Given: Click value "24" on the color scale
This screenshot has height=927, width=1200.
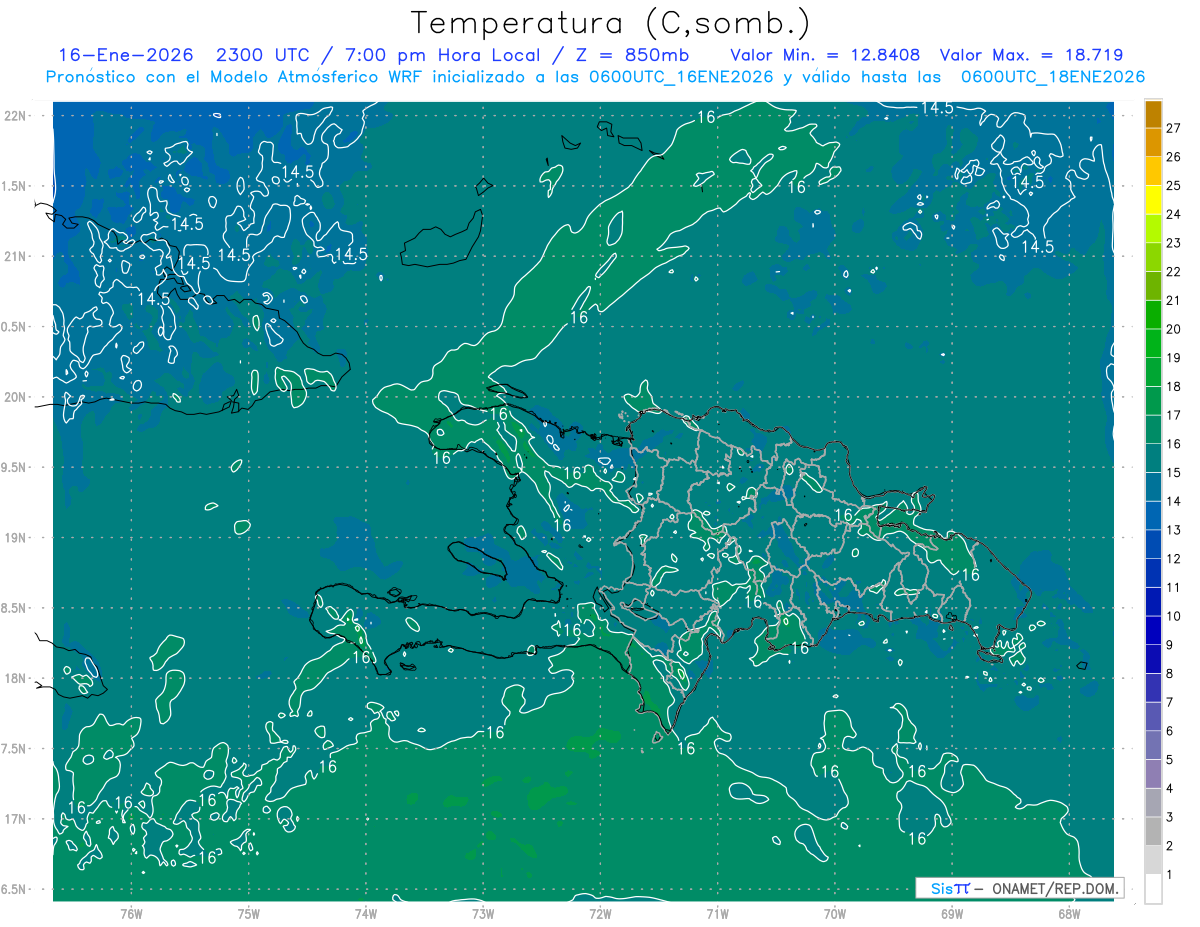Looking at the screenshot, I should click(x=1174, y=214).
